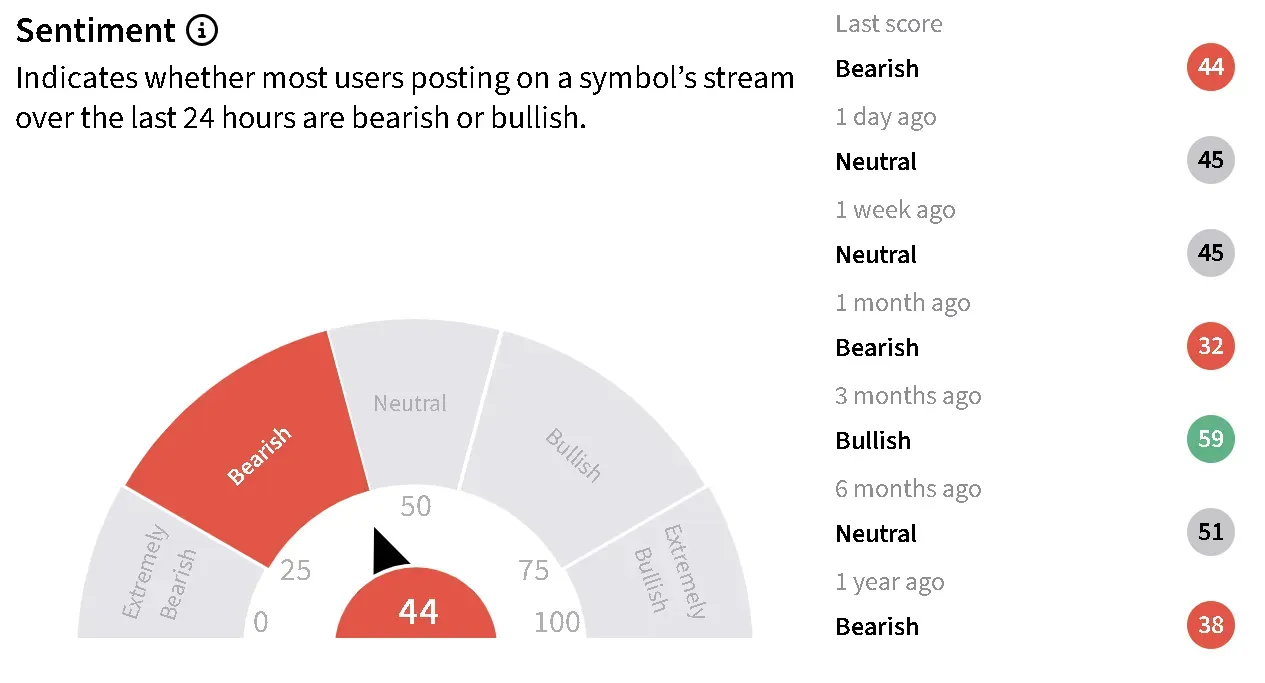Click the Bearish label under 1 year ago

coord(877,626)
